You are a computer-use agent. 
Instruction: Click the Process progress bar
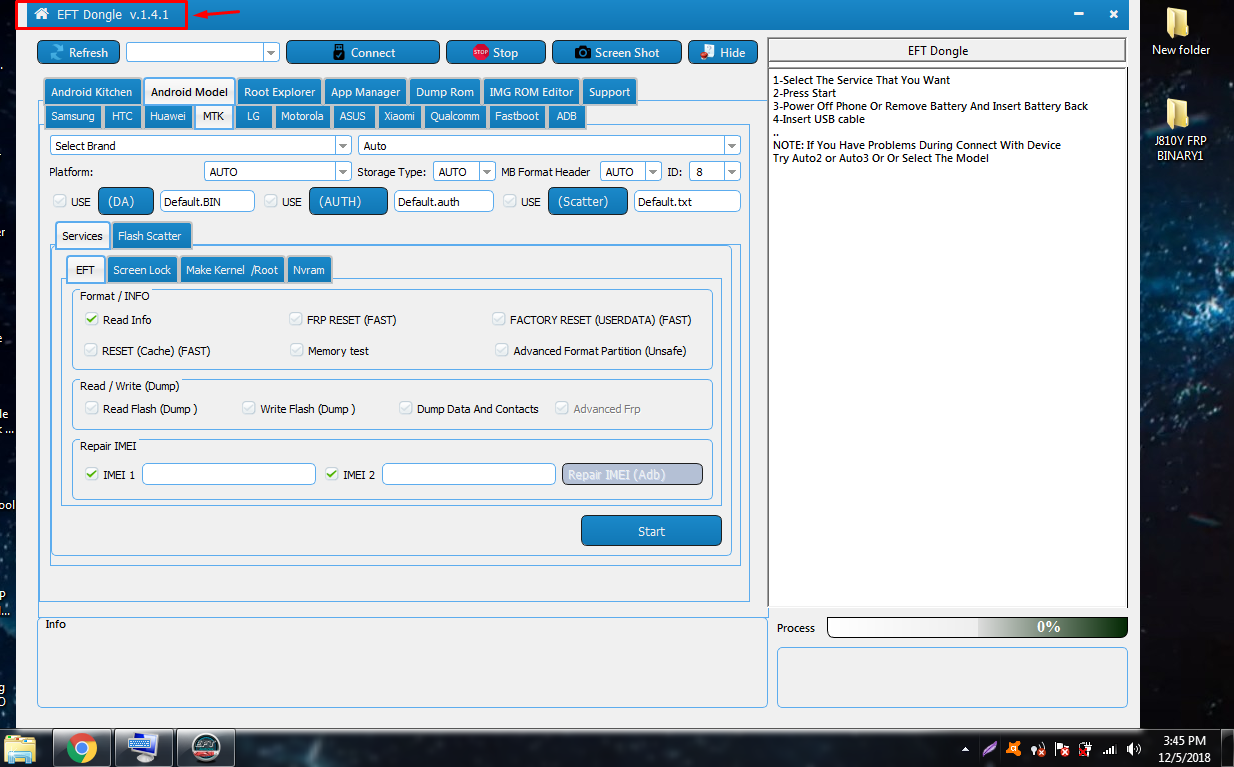(x=977, y=627)
